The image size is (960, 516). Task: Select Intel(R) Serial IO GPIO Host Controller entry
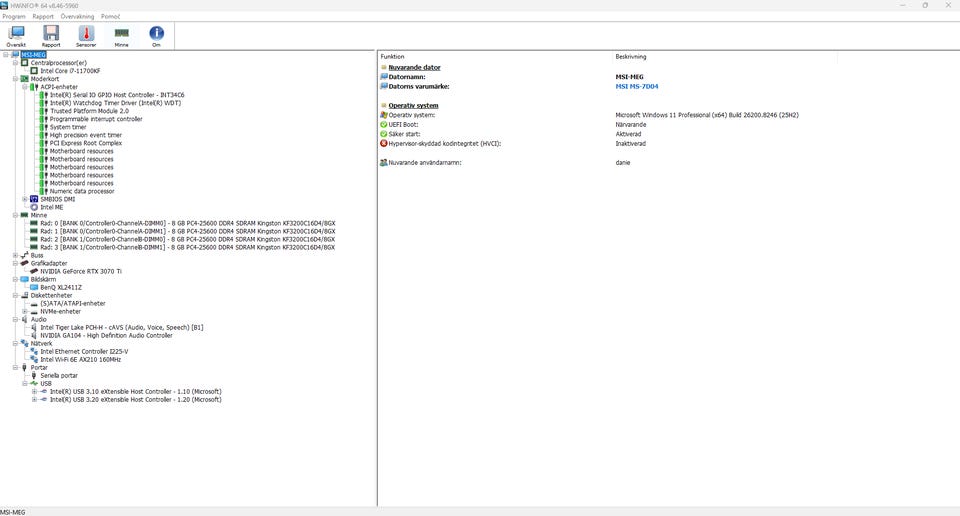click(117, 95)
